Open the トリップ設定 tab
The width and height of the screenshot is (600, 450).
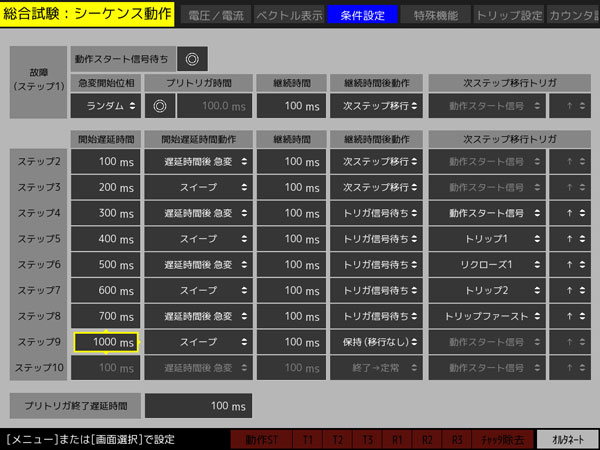(508, 15)
